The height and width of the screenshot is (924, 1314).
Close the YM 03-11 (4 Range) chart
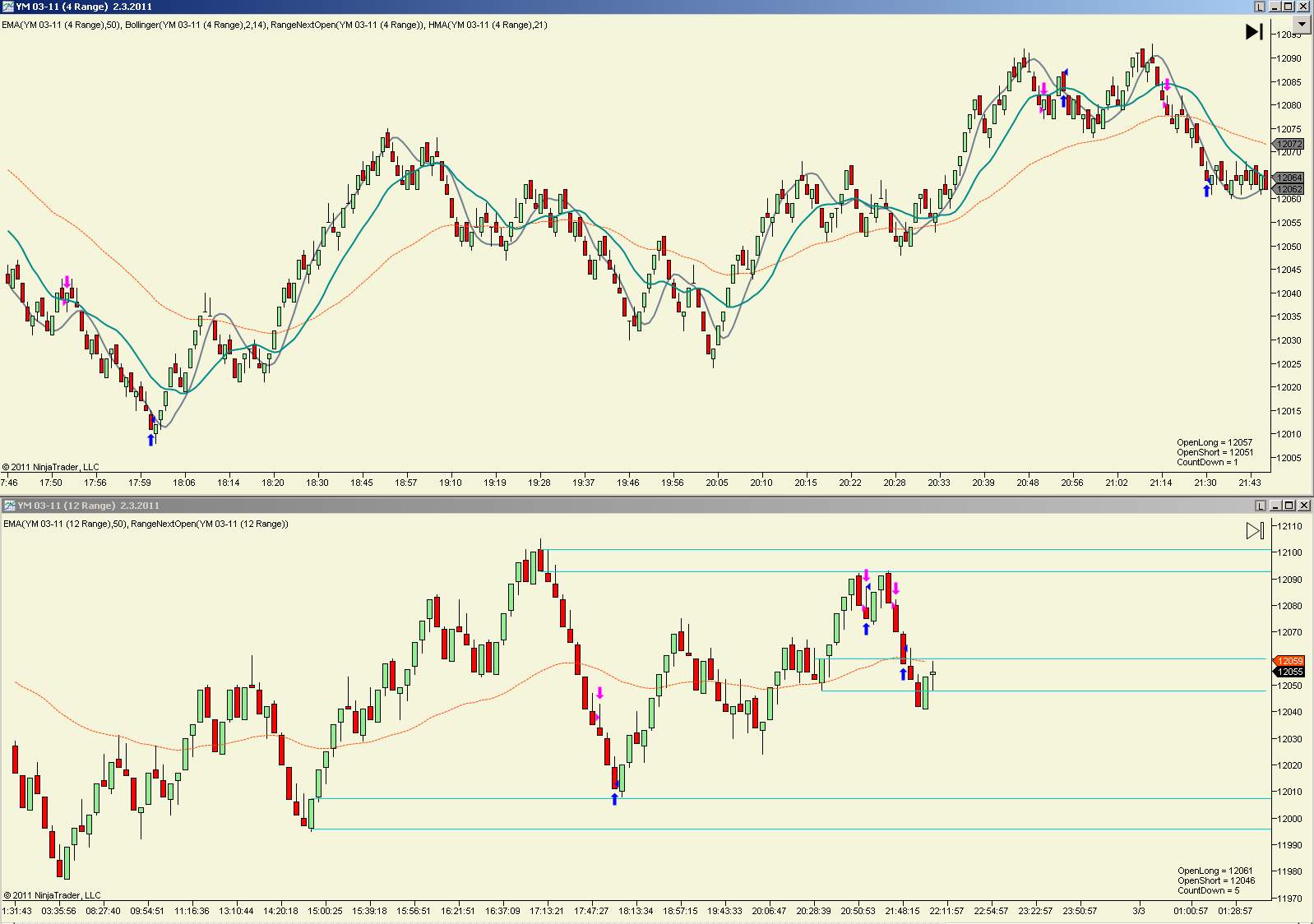click(x=1302, y=7)
